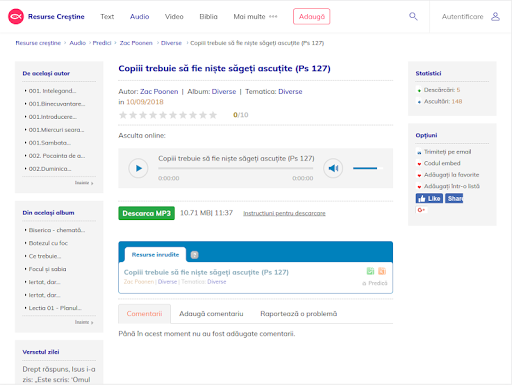Click the Adaugă button
This screenshot has height=385, width=512.
(x=312, y=17)
